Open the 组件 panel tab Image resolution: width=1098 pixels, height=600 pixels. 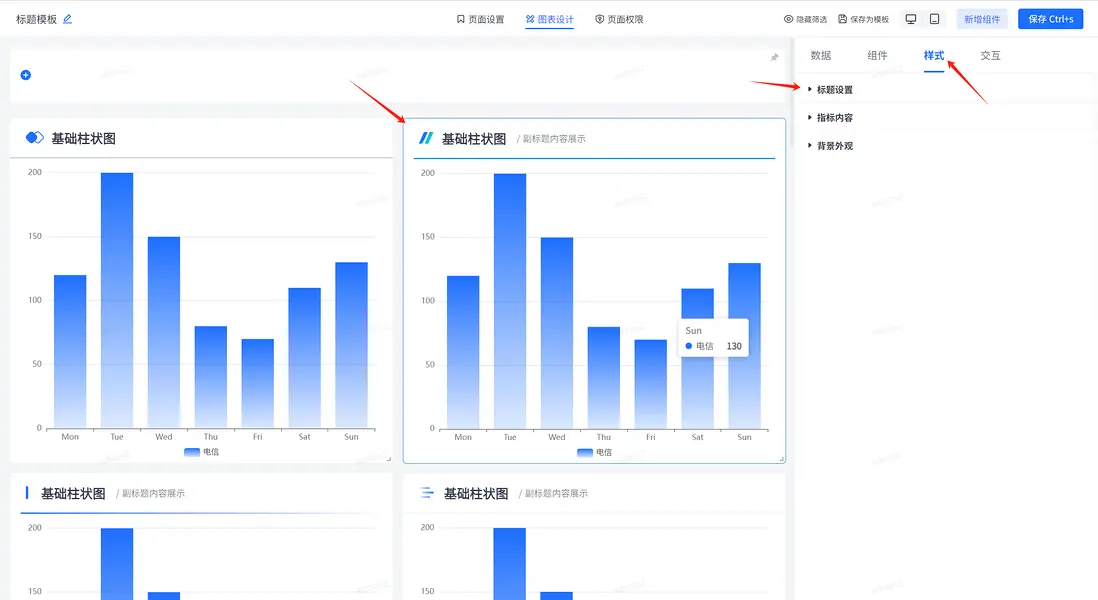(877, 55)
